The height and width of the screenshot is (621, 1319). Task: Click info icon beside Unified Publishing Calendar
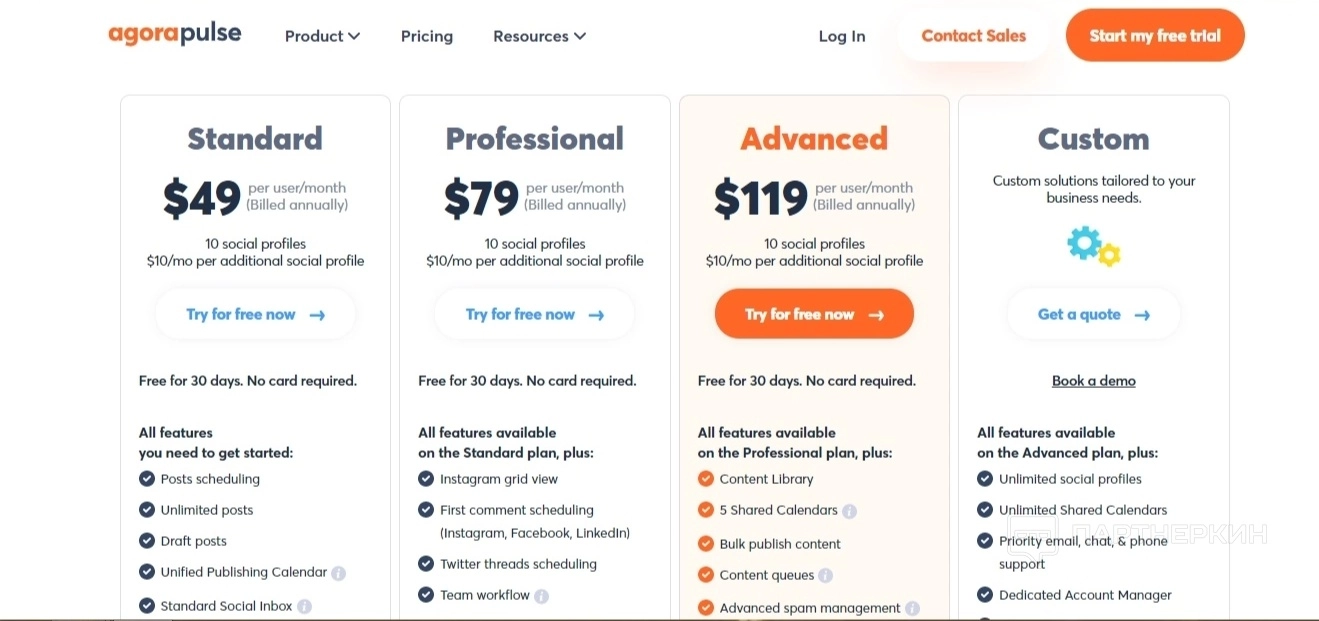pyautogui.click(x=339, y=573)
